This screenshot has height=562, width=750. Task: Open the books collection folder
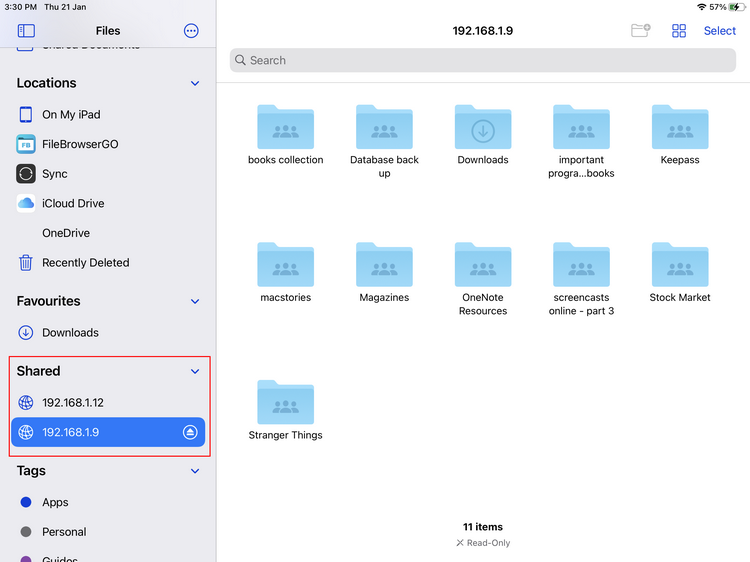pos(286,135)
